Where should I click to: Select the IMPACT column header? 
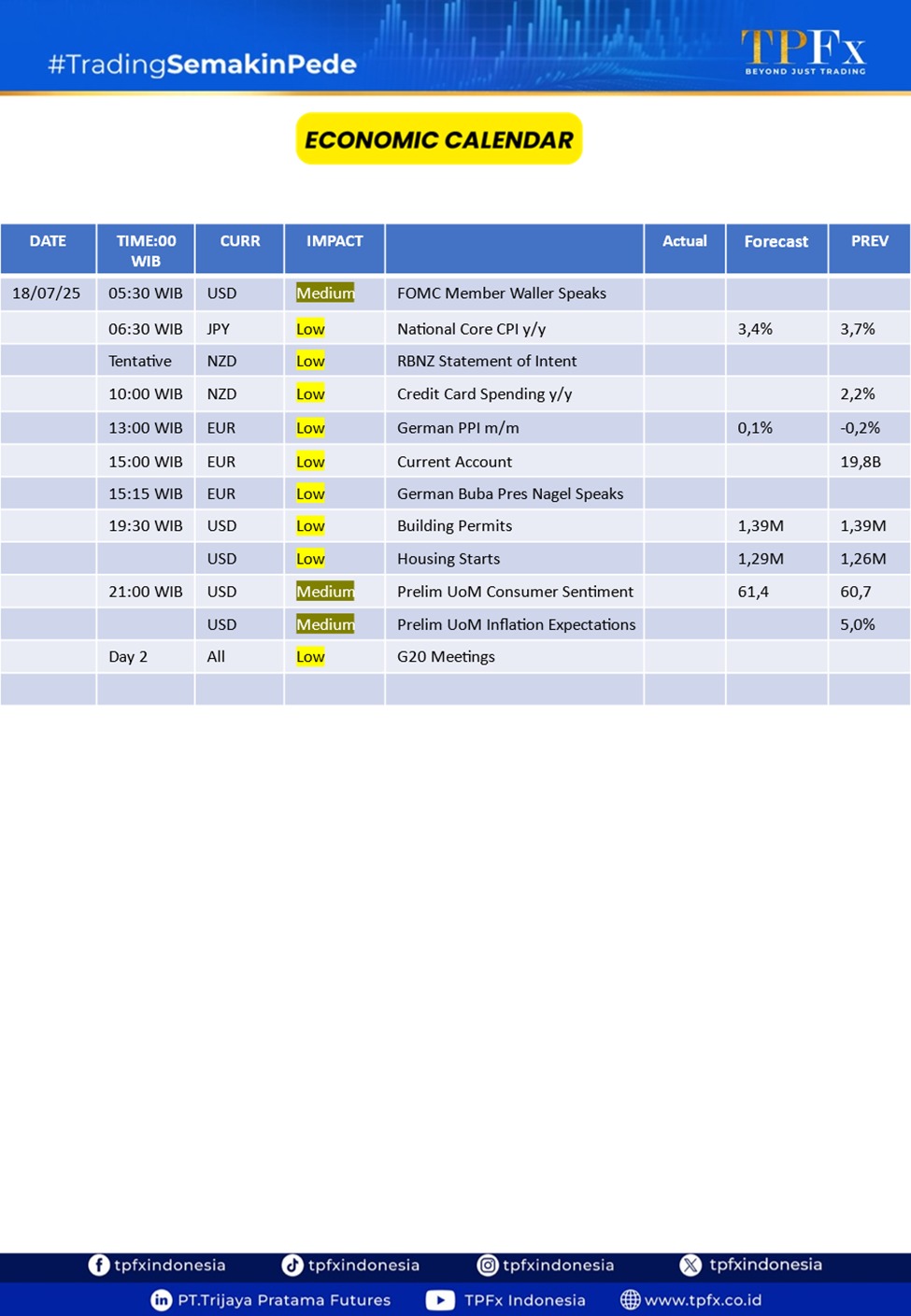click(x=335, y=242)
